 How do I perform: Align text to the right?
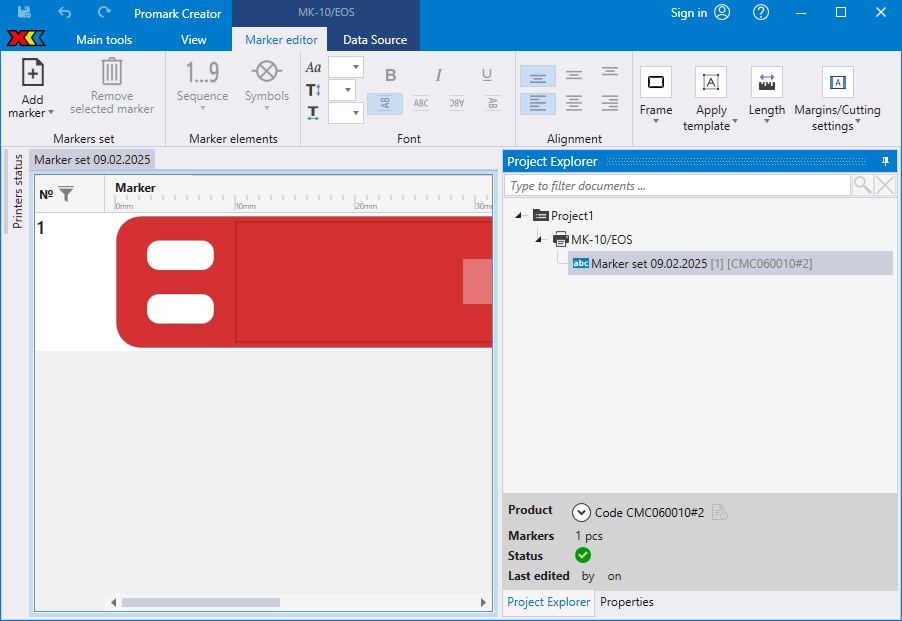click(x=610, y=104)
